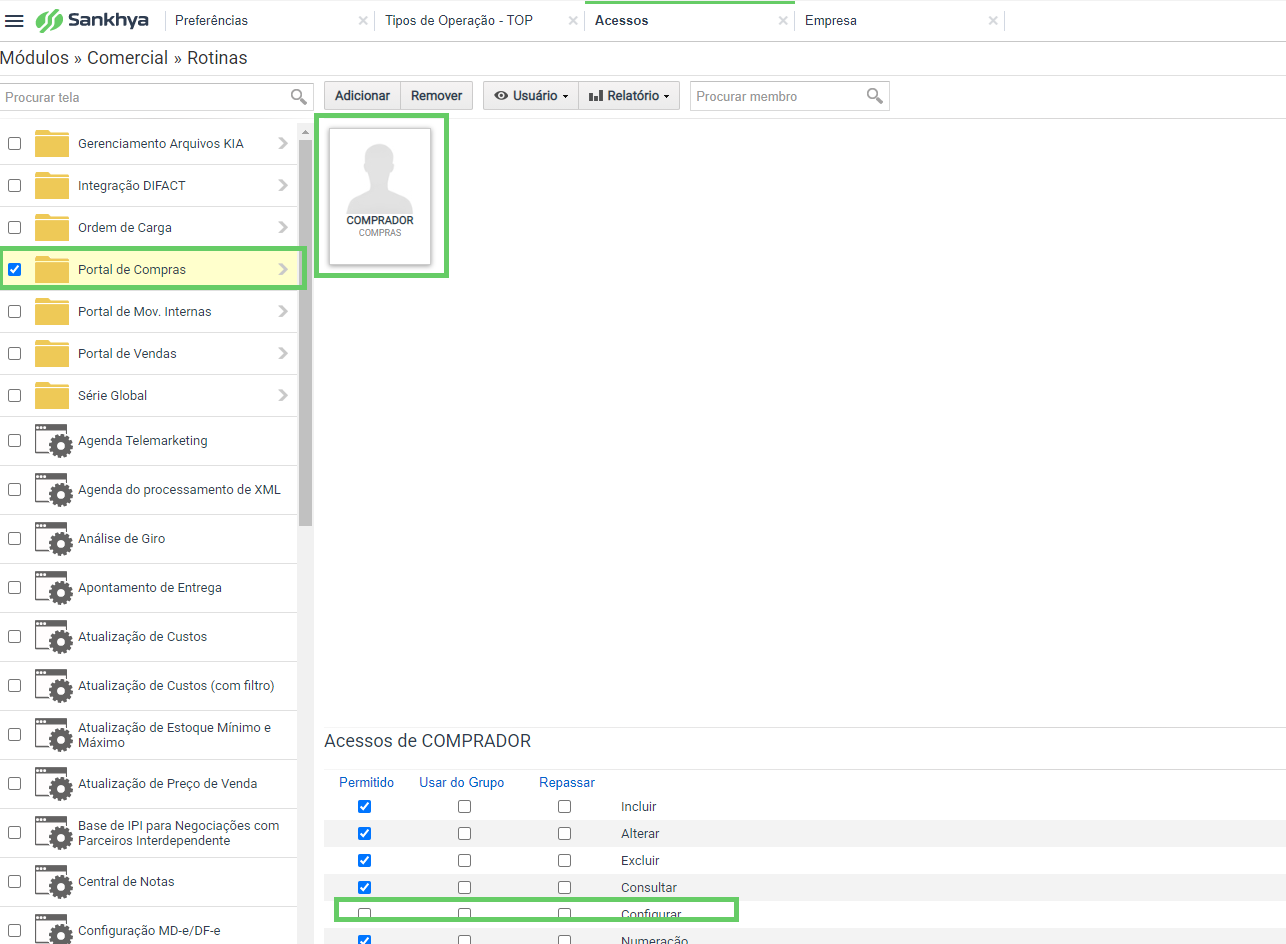Enable the Ordem de Carga checkbox
The width and height of the screenshot is (1286, 944).
(x=14, y=228)
